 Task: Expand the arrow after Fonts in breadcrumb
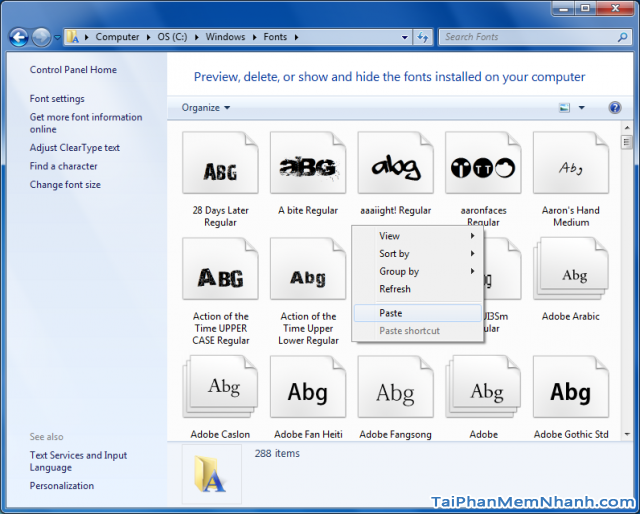click(296, 37)
